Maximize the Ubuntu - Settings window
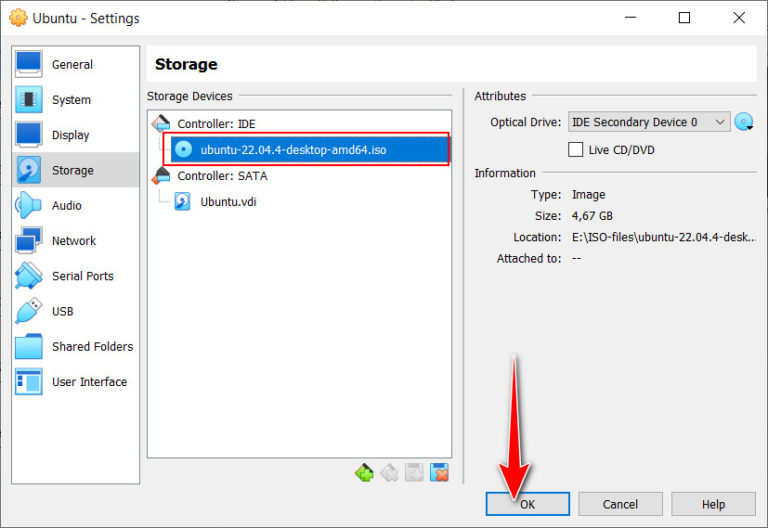 click(684, 18)
